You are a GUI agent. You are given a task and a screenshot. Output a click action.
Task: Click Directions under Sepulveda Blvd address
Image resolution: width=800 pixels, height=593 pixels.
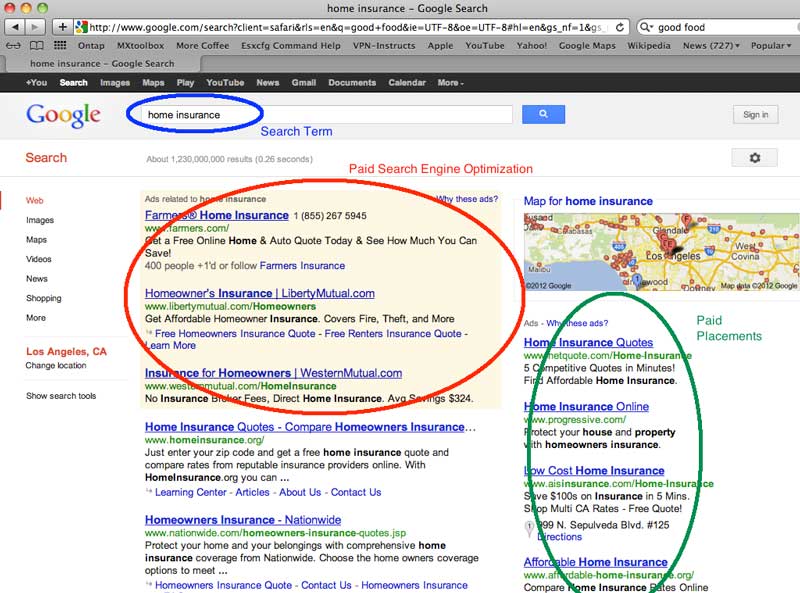(559, 537)
